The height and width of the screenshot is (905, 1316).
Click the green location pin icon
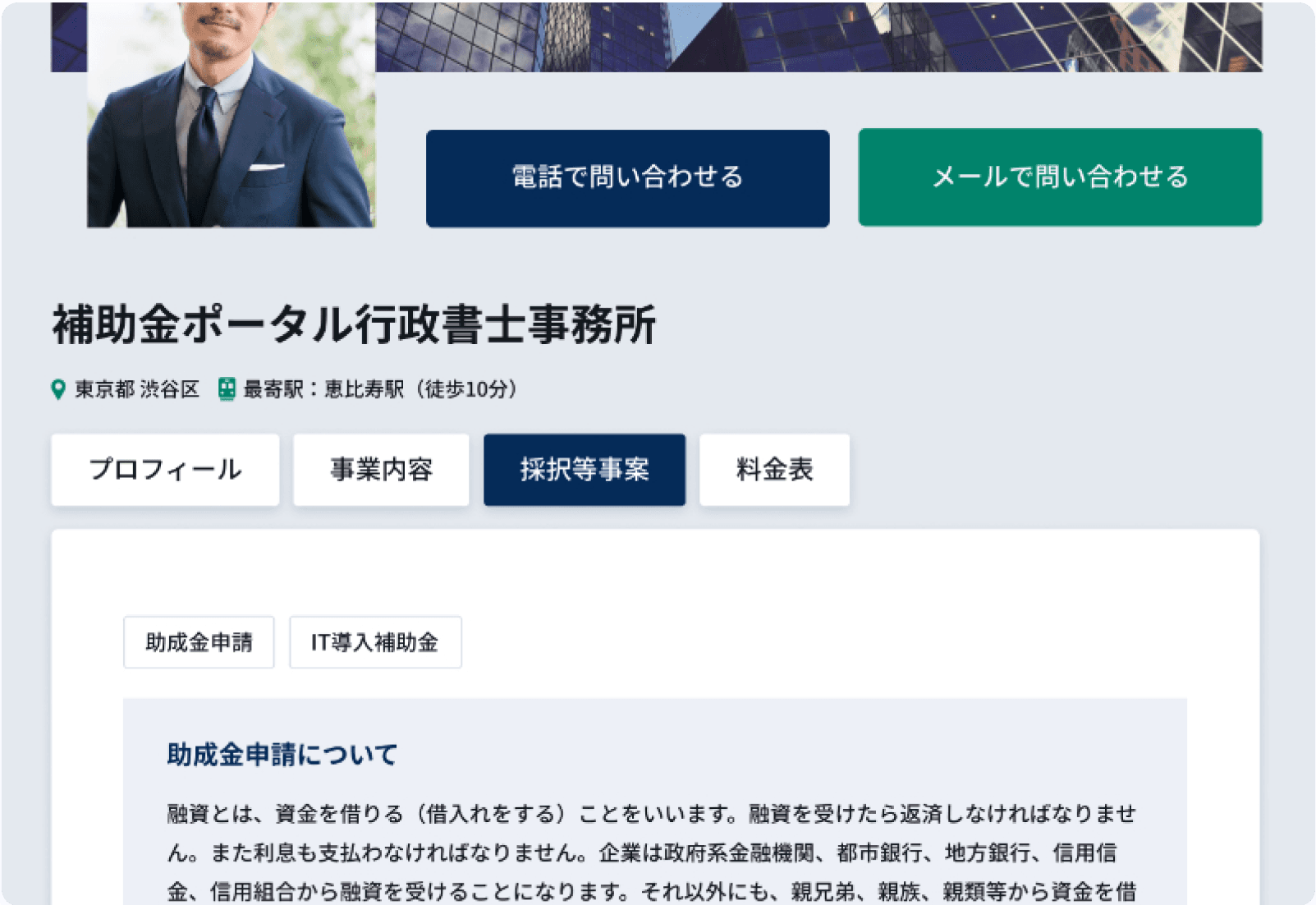point(58,389)
